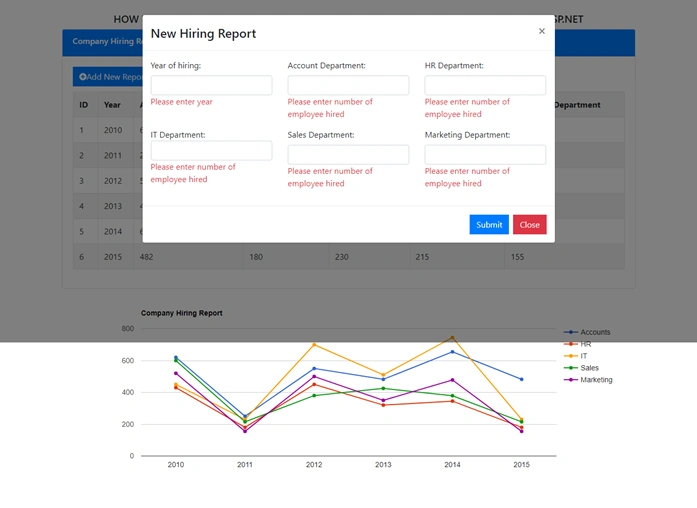
Task: Click the 'Please enter year' validation message
Action: 181,102
